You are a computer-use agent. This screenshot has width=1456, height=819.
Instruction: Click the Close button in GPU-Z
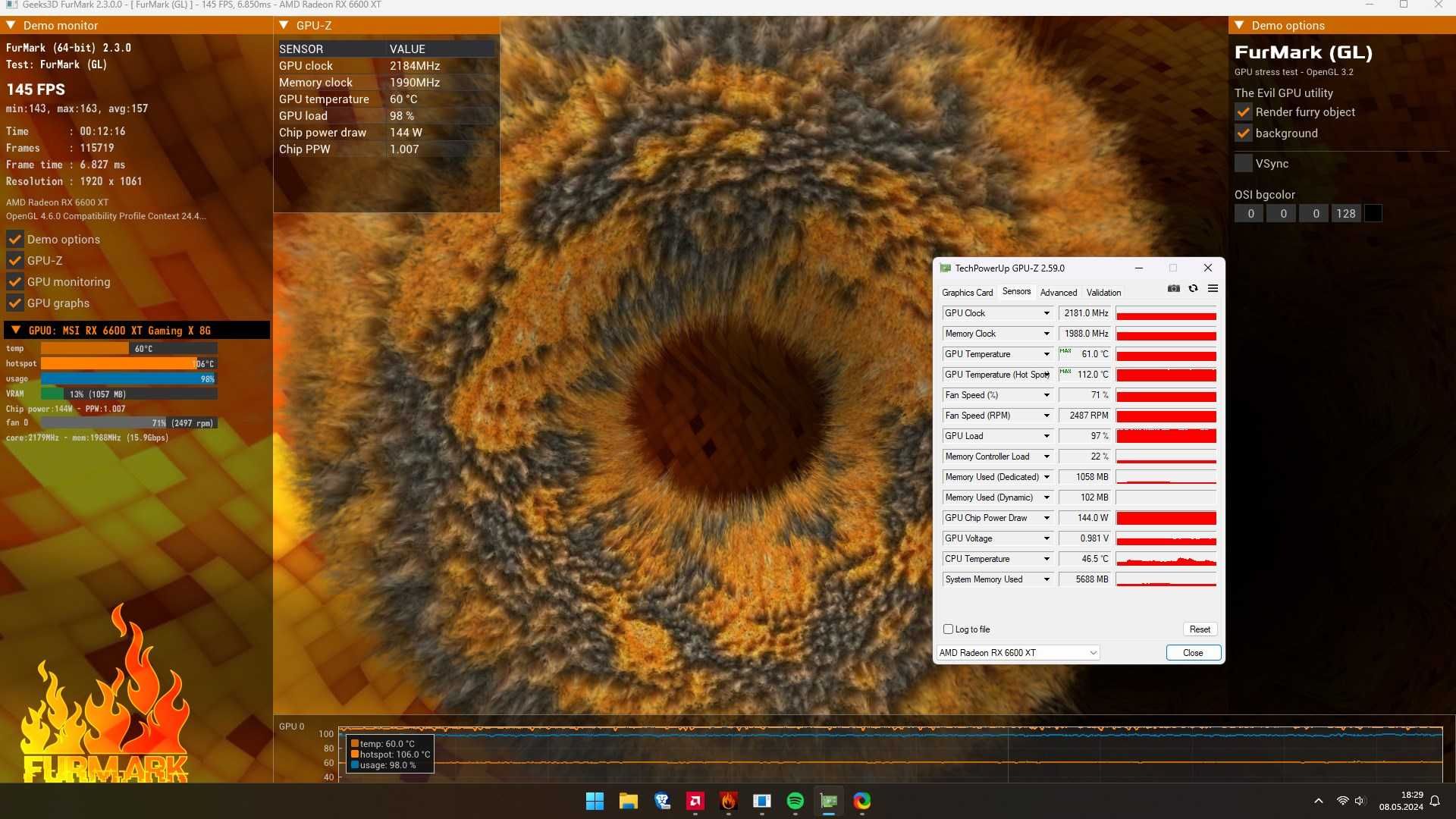(x=1193, y=653)
